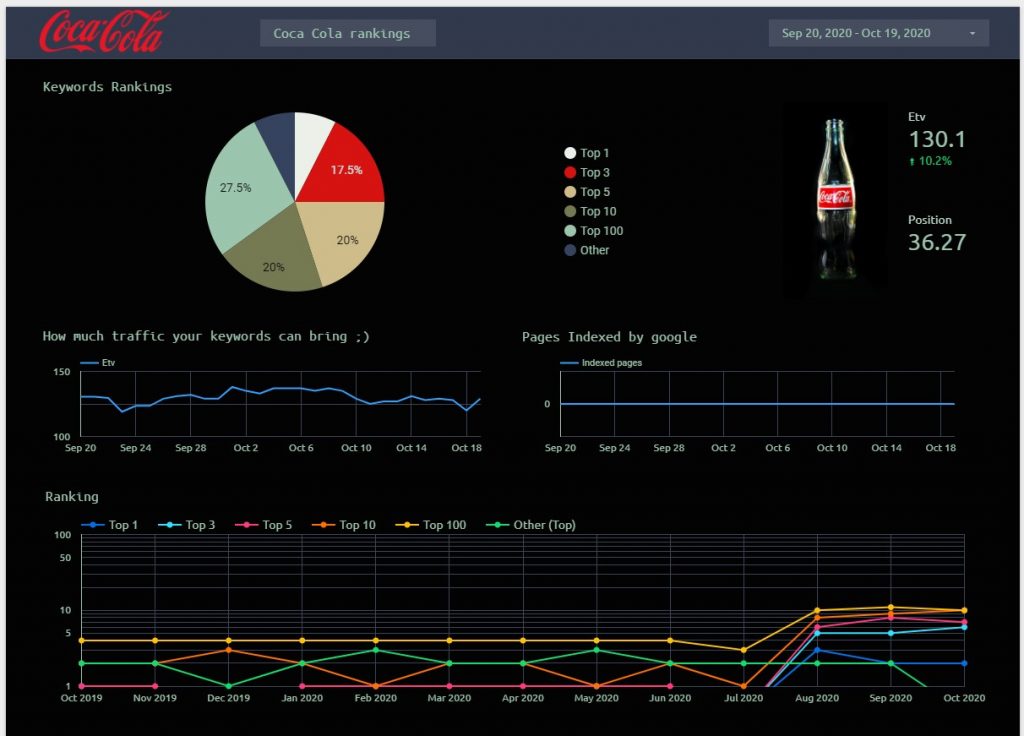Click the Aug 2020 axis label
Viewport: 1024px width, 736px height.
[817, 698]
